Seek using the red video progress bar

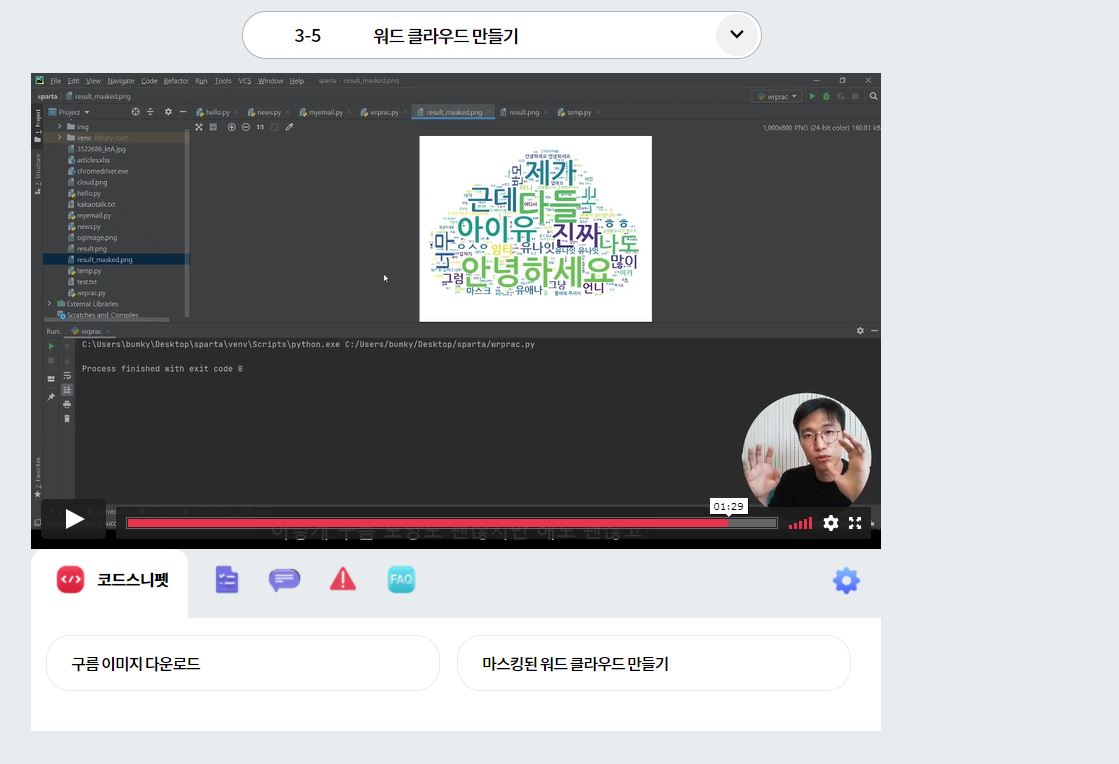click(452, 523)
